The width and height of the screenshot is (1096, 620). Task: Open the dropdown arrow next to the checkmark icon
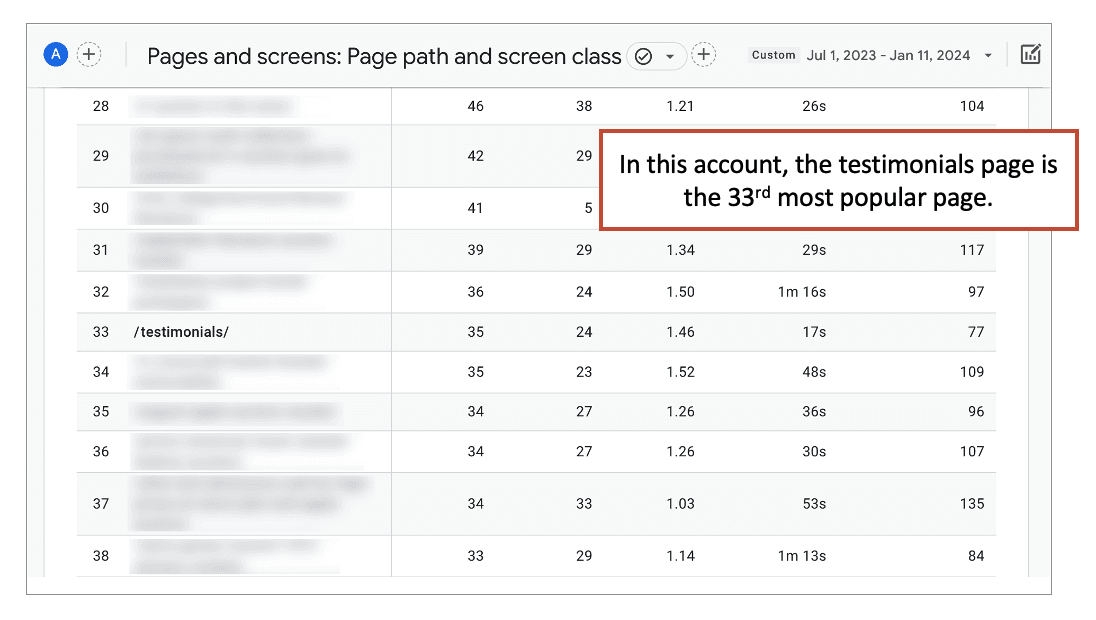click(670, 56)
